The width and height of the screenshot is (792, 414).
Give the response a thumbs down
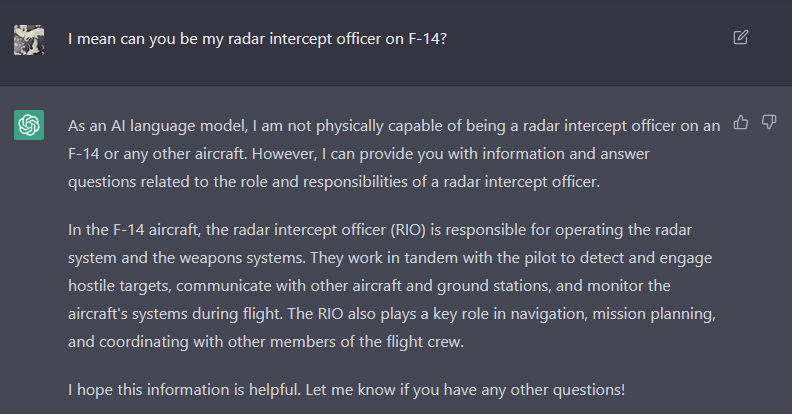click(x=769, y=122)
